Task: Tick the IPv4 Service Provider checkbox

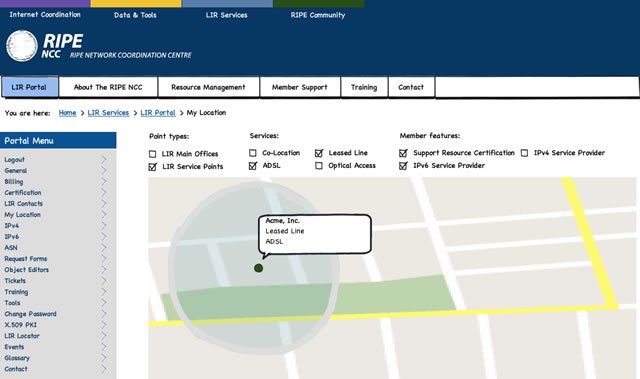Action: pyautogui.click(x=524, y=153)
